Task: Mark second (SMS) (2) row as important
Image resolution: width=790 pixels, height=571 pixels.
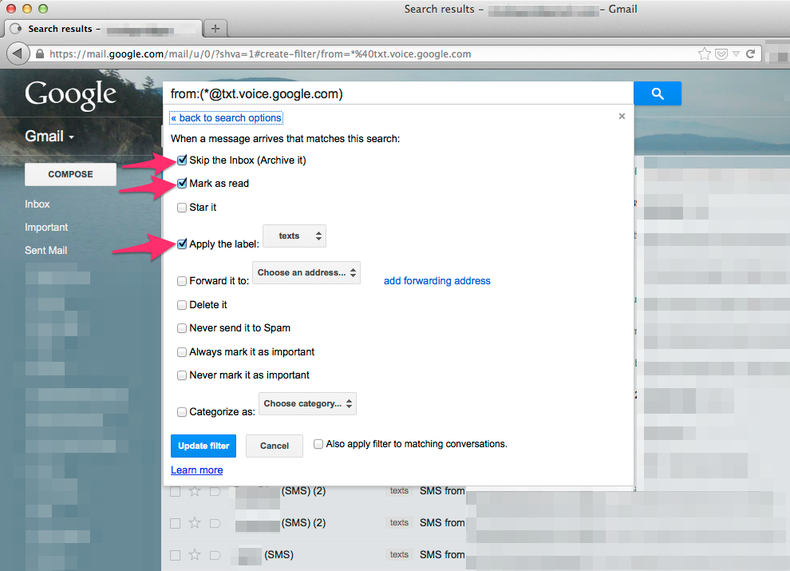Action: (215, 524)
